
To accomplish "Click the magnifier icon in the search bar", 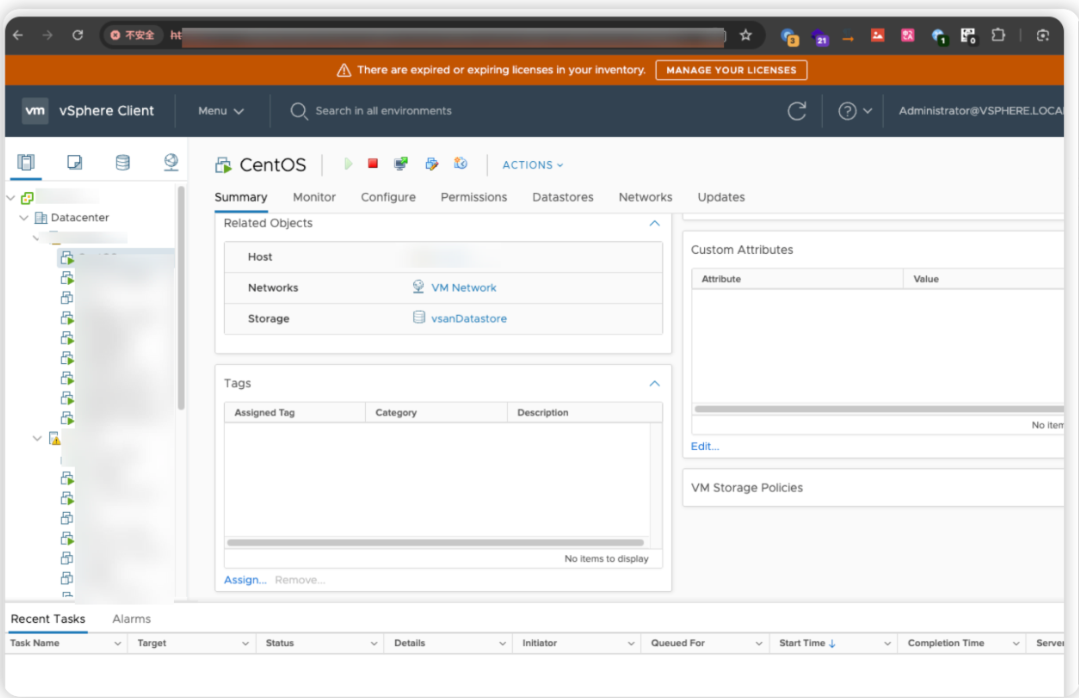I will coord(299,111).
